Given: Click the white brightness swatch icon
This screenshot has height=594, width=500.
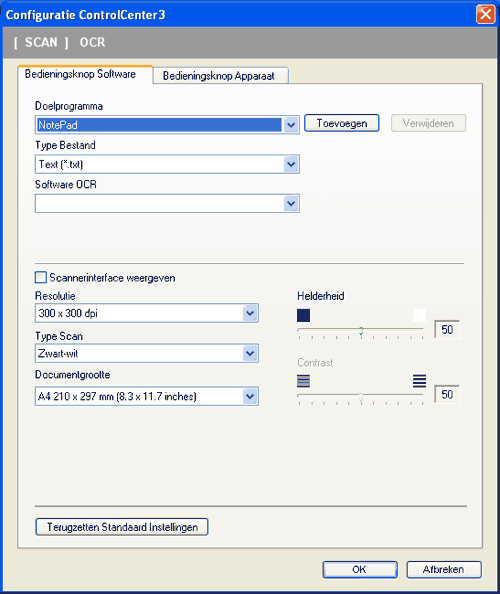Looking at the screenshot, I should coord(419,315).
